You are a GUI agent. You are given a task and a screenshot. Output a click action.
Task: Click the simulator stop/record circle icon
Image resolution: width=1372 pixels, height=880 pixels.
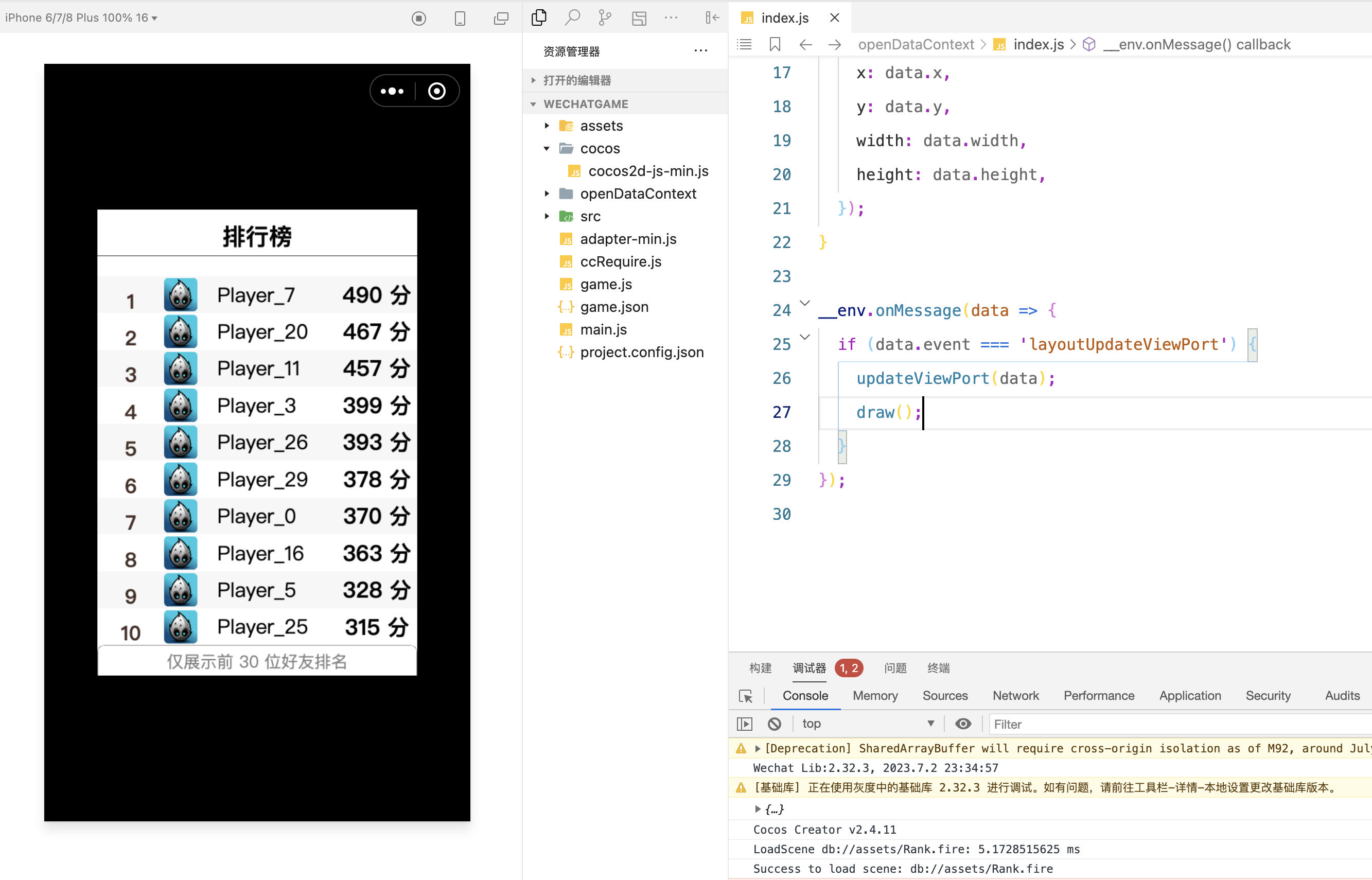click(419, 19)
